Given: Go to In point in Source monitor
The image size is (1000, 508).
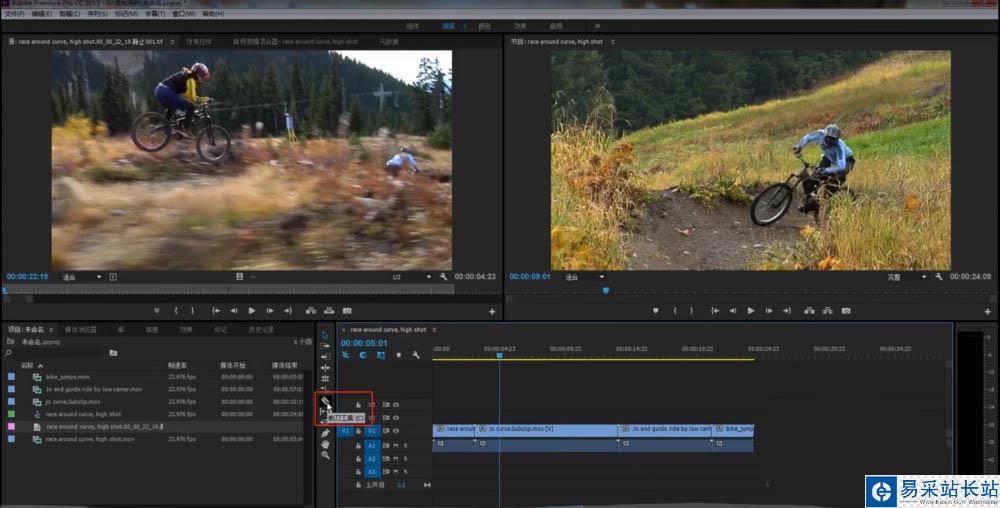Looking at the screenshot, I should pyautogui.click(x=216, y=310).
